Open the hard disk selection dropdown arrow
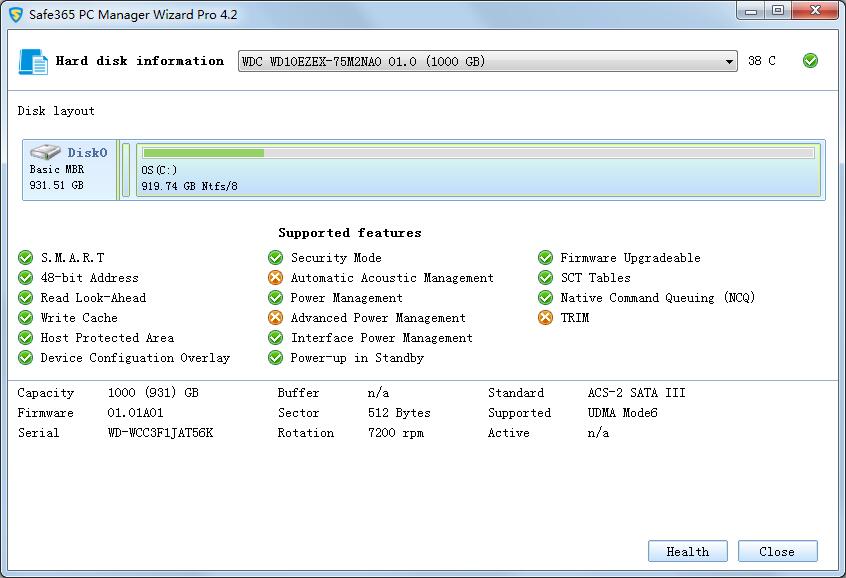This screenshot has height=578, width=846. 729,62
